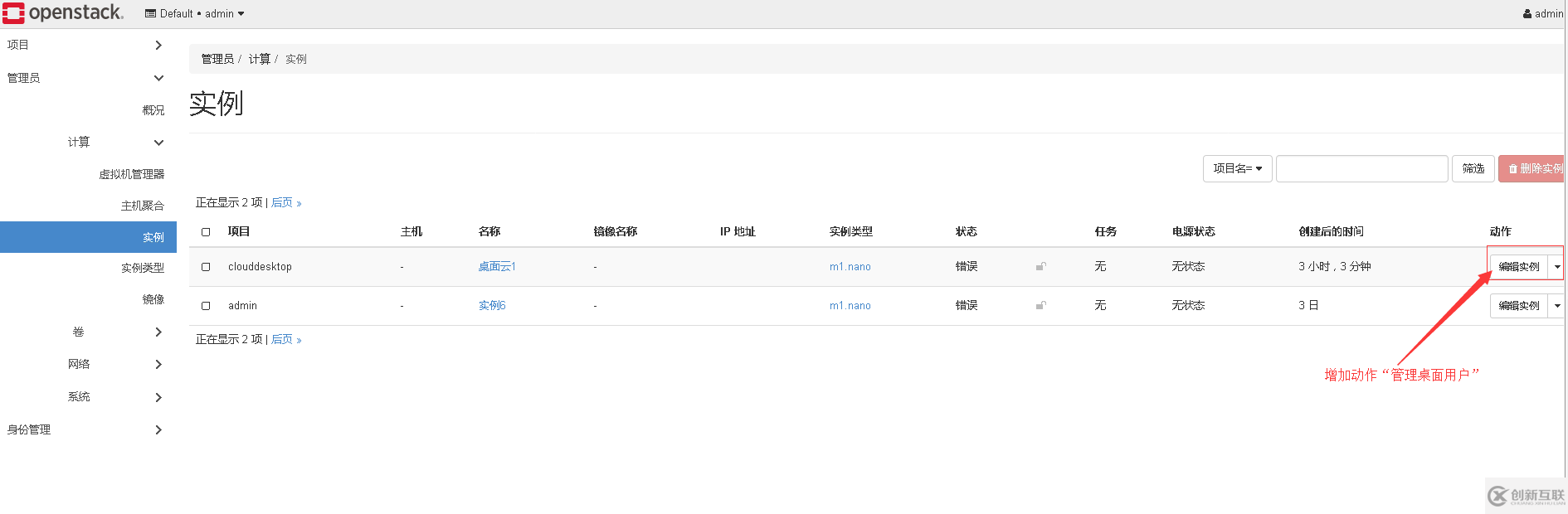Expand 系统 sidebar group
Screen dimensions: 1568x514
[x=158, y=397]
